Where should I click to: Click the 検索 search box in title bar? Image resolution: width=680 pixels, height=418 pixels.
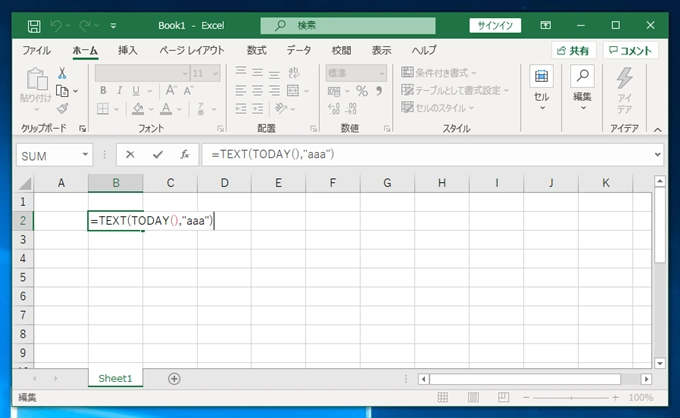348,26
